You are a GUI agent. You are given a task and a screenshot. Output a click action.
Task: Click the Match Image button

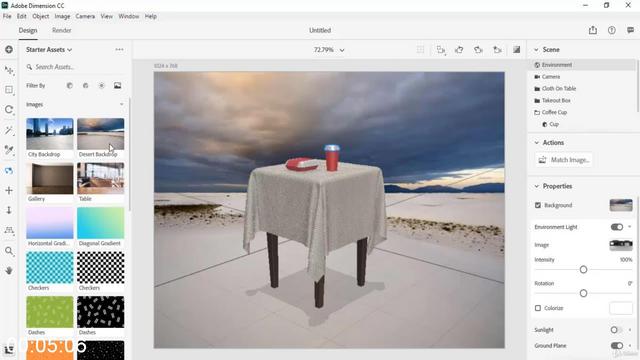click(x=564, y=160)
